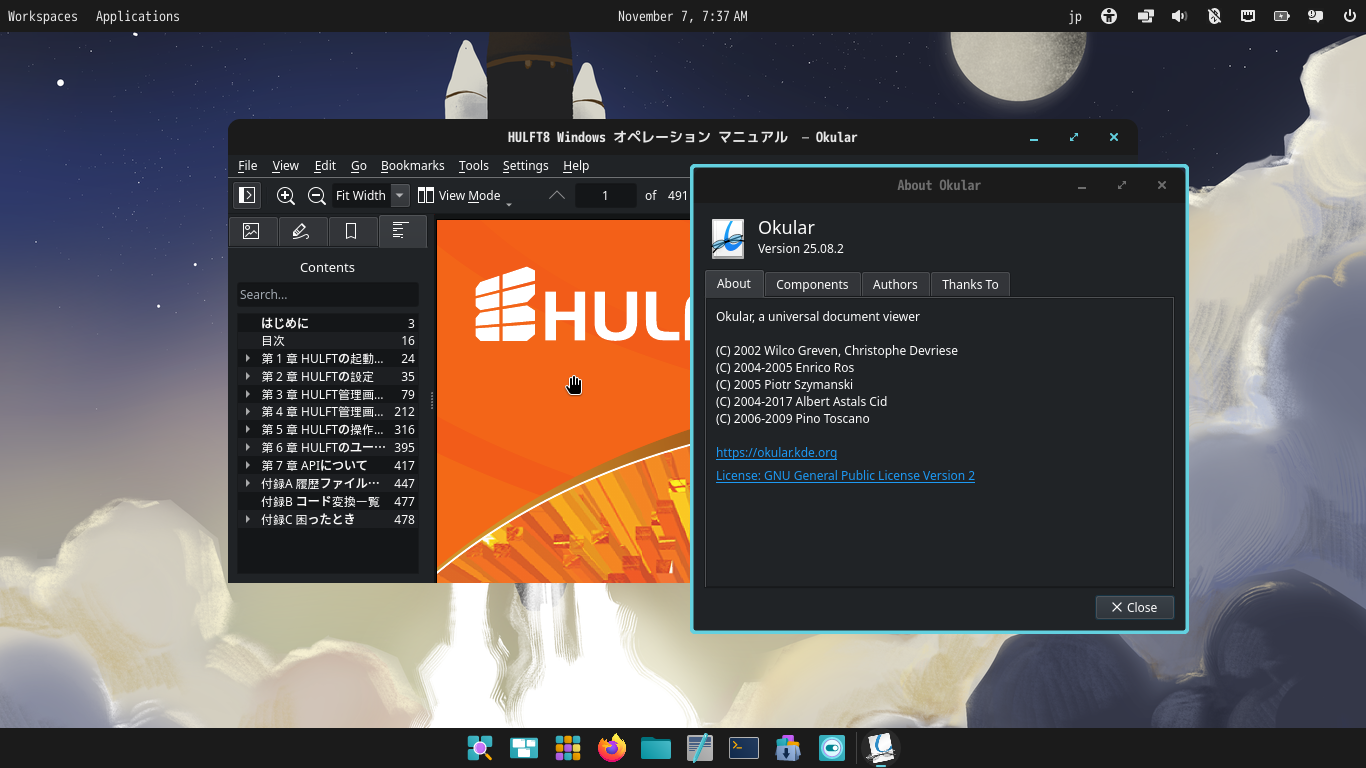Open the Tools menu in Okular
The height and width of the screenshot is (768, 1366).
coord(474,166)
